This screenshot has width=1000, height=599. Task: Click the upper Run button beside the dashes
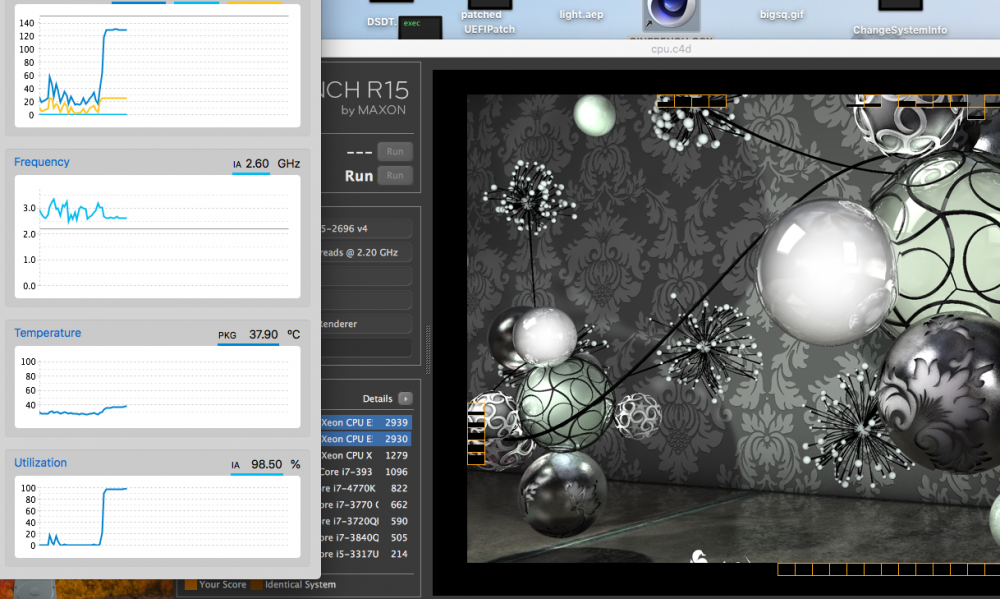point(395,152)
